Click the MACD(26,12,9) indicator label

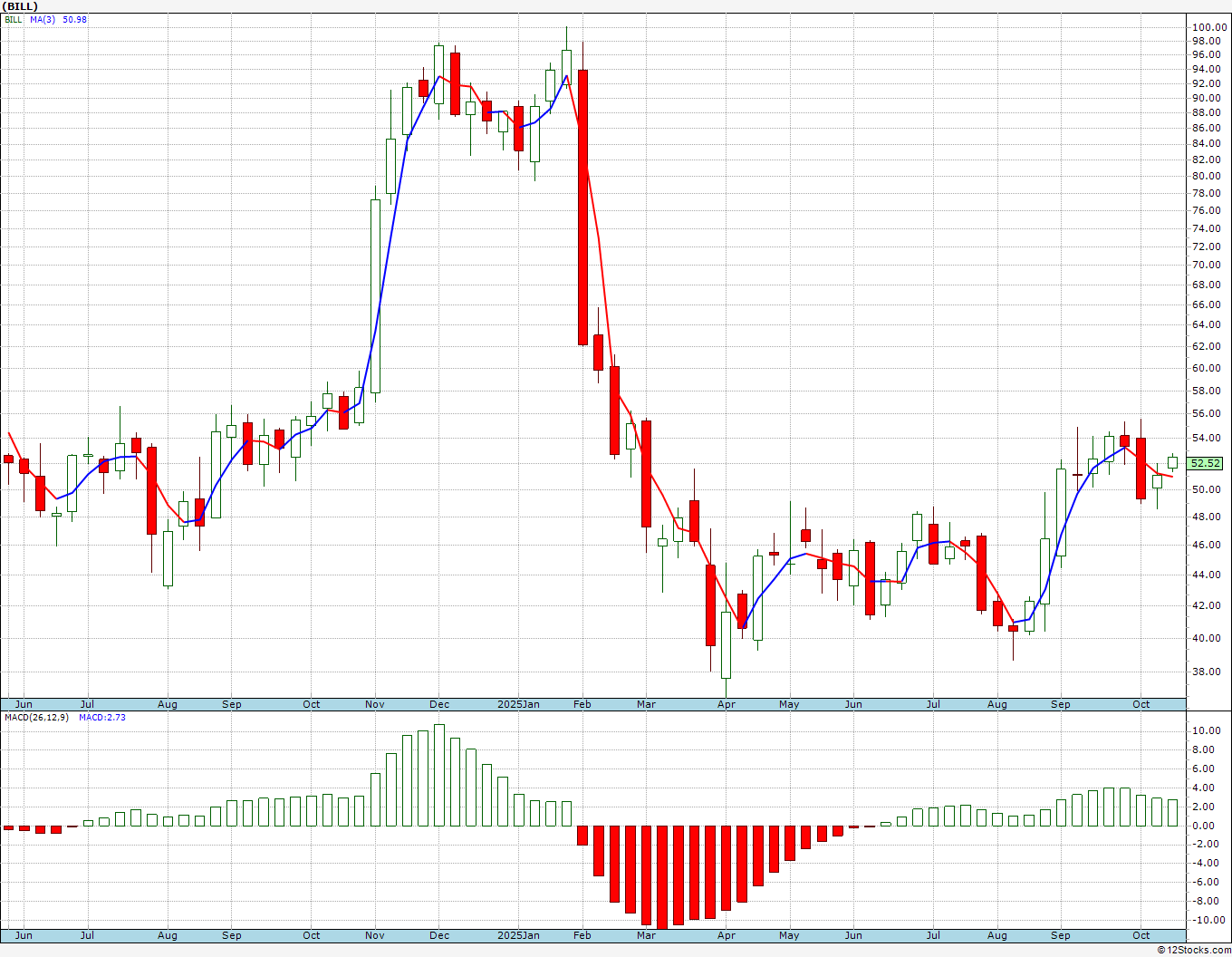point(37,717)
